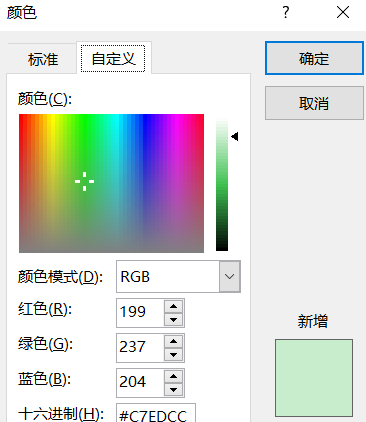The height and width of the screenshot is (422, 366).
Task: Select the 自定义 tab
Action: (113, 59)
